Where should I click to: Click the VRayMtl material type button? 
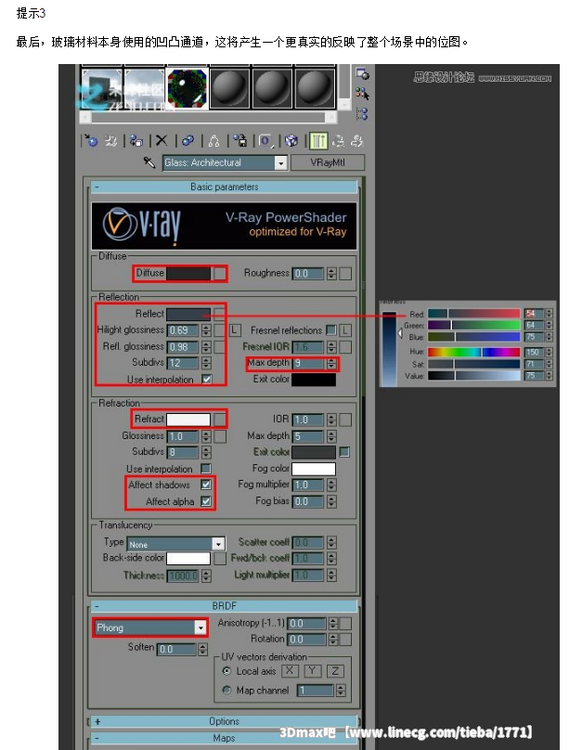click(x=328, y=163)
